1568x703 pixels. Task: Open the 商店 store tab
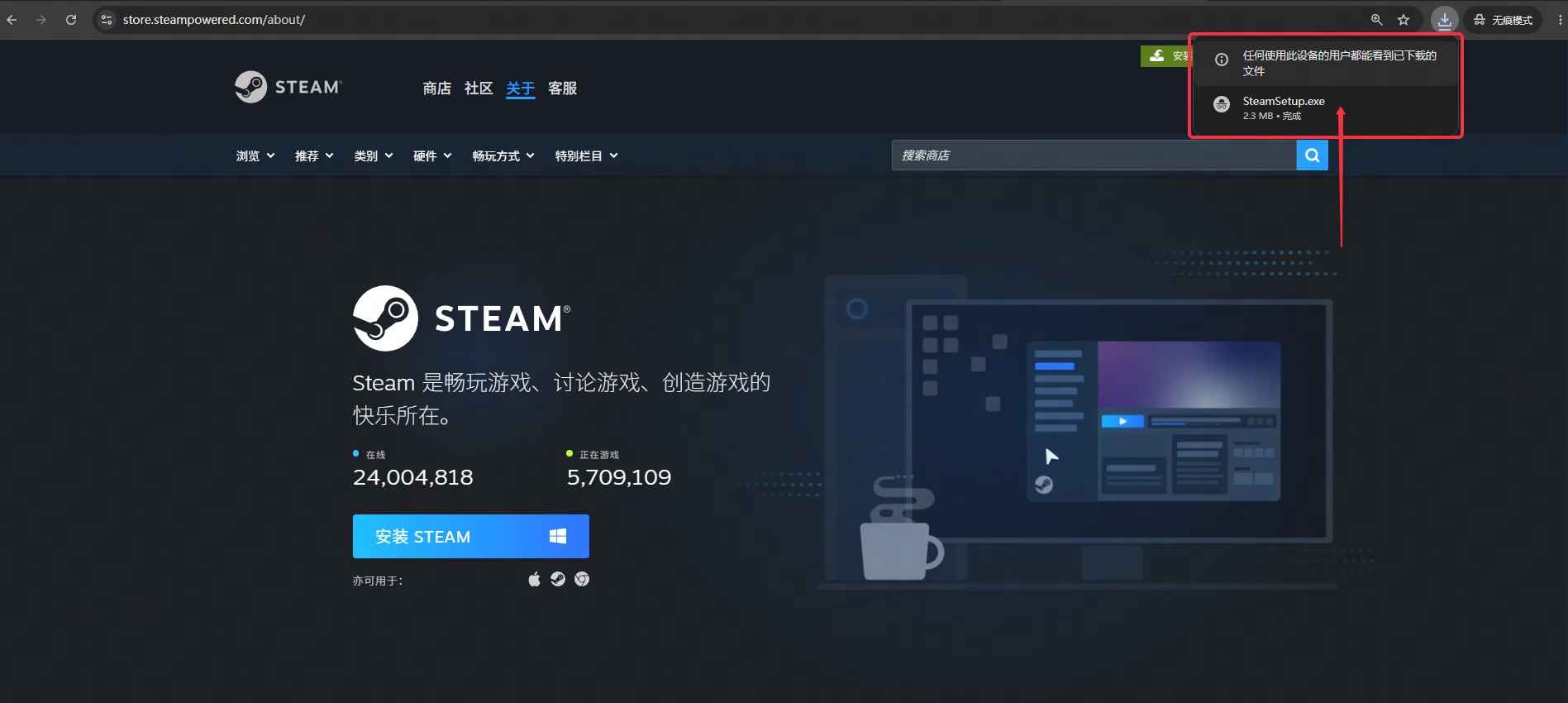(x=437, y=88)
